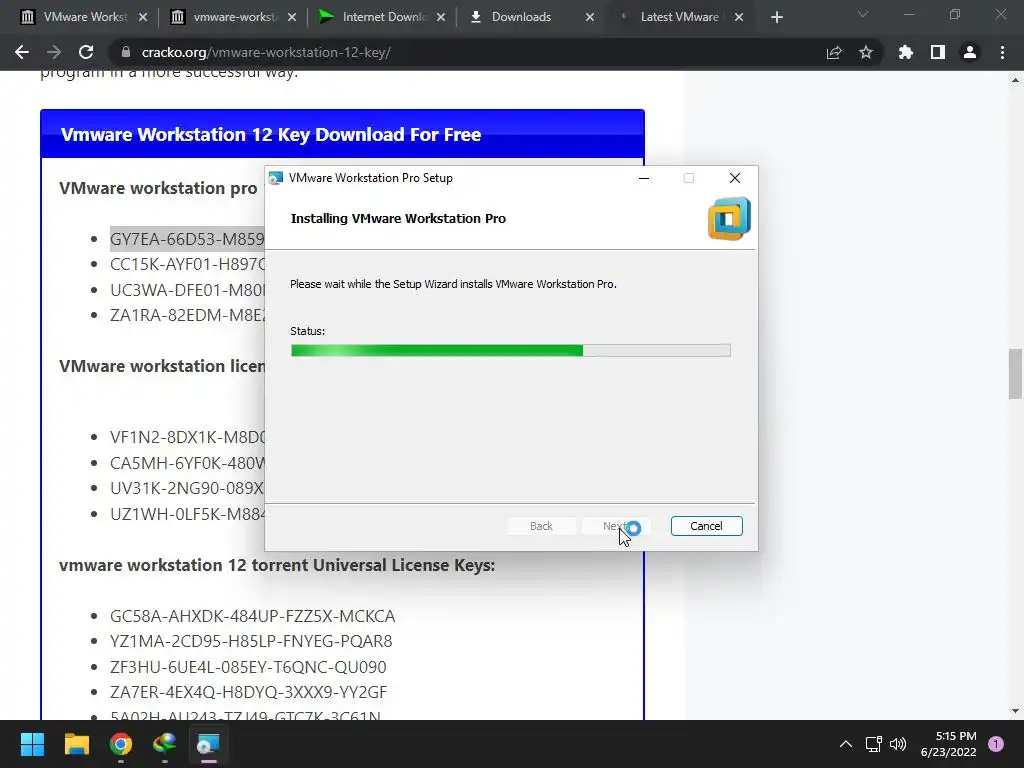1024x768 pixels.
Task: Click key starting UV31K-2NG90
Action: point(187,488)
